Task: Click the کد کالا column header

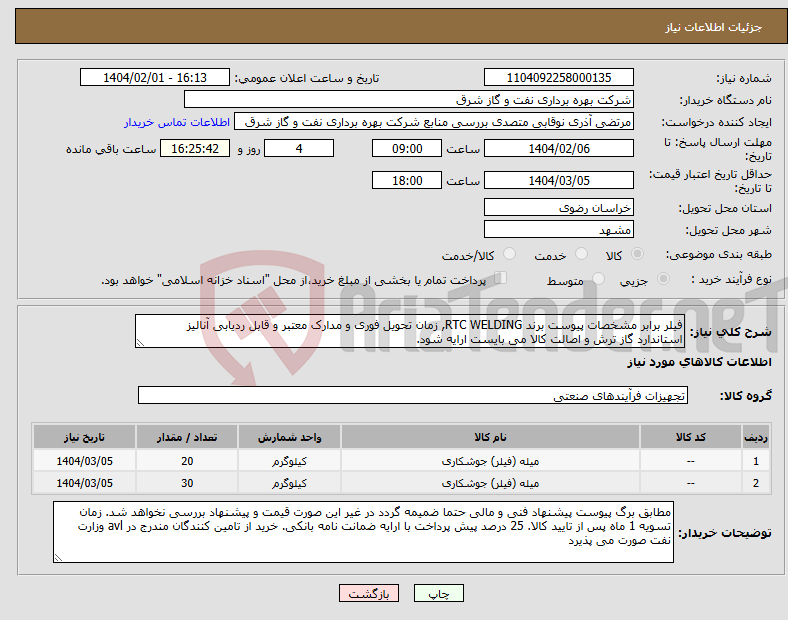Action: click(691, 437)
